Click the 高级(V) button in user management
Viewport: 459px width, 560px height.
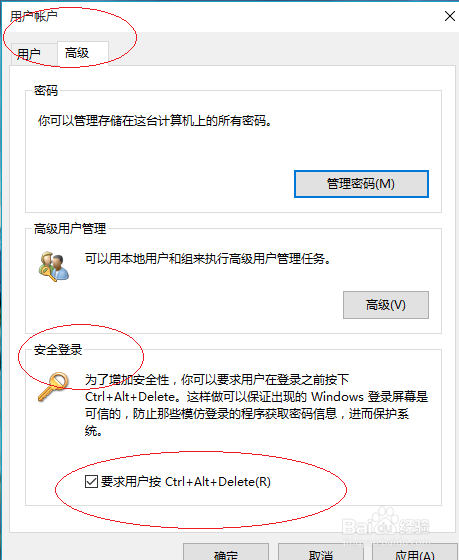(386, 305)
